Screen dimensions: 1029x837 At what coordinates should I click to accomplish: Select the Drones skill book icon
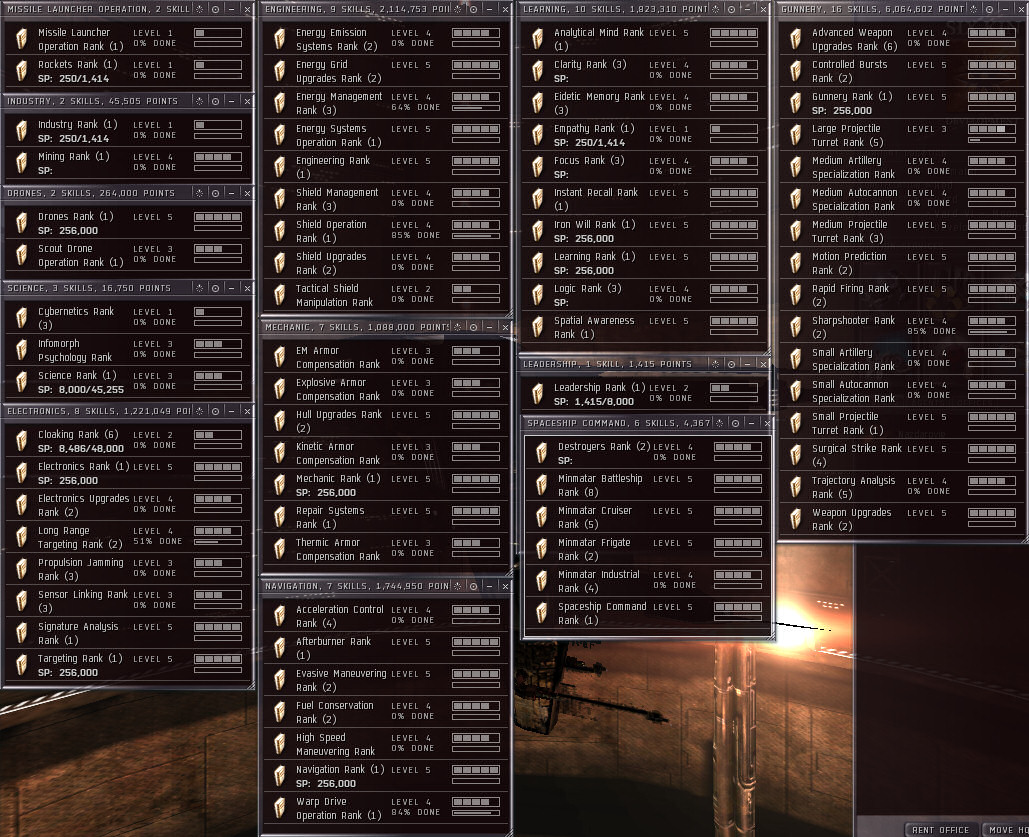coord(22,223)
